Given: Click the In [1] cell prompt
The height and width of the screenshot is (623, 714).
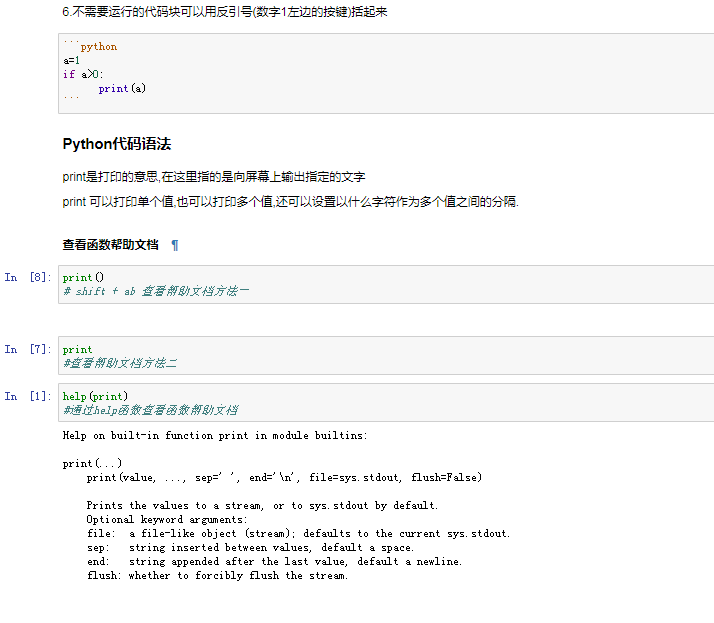Looking at the screenshot, I should tap(28, 396).
